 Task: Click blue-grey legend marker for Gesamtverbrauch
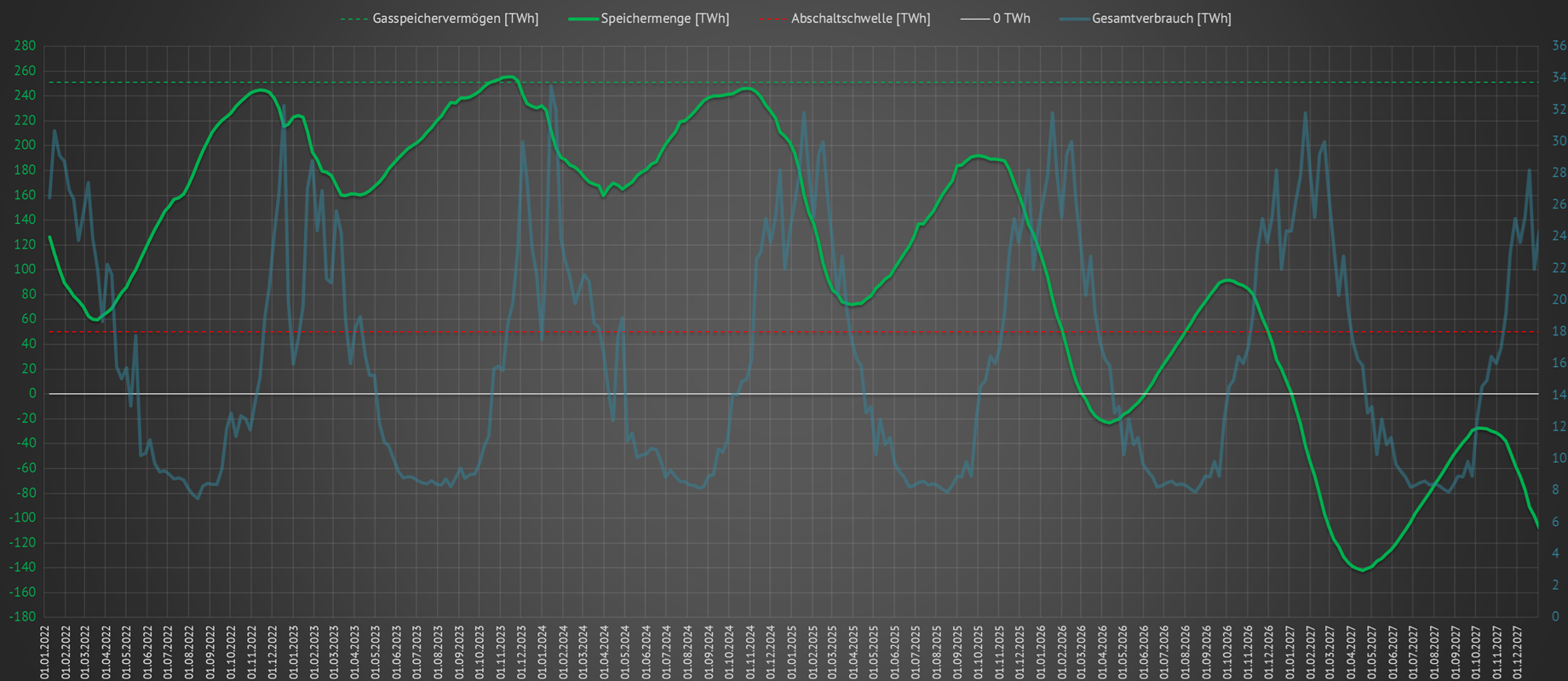click(1074, 19)
